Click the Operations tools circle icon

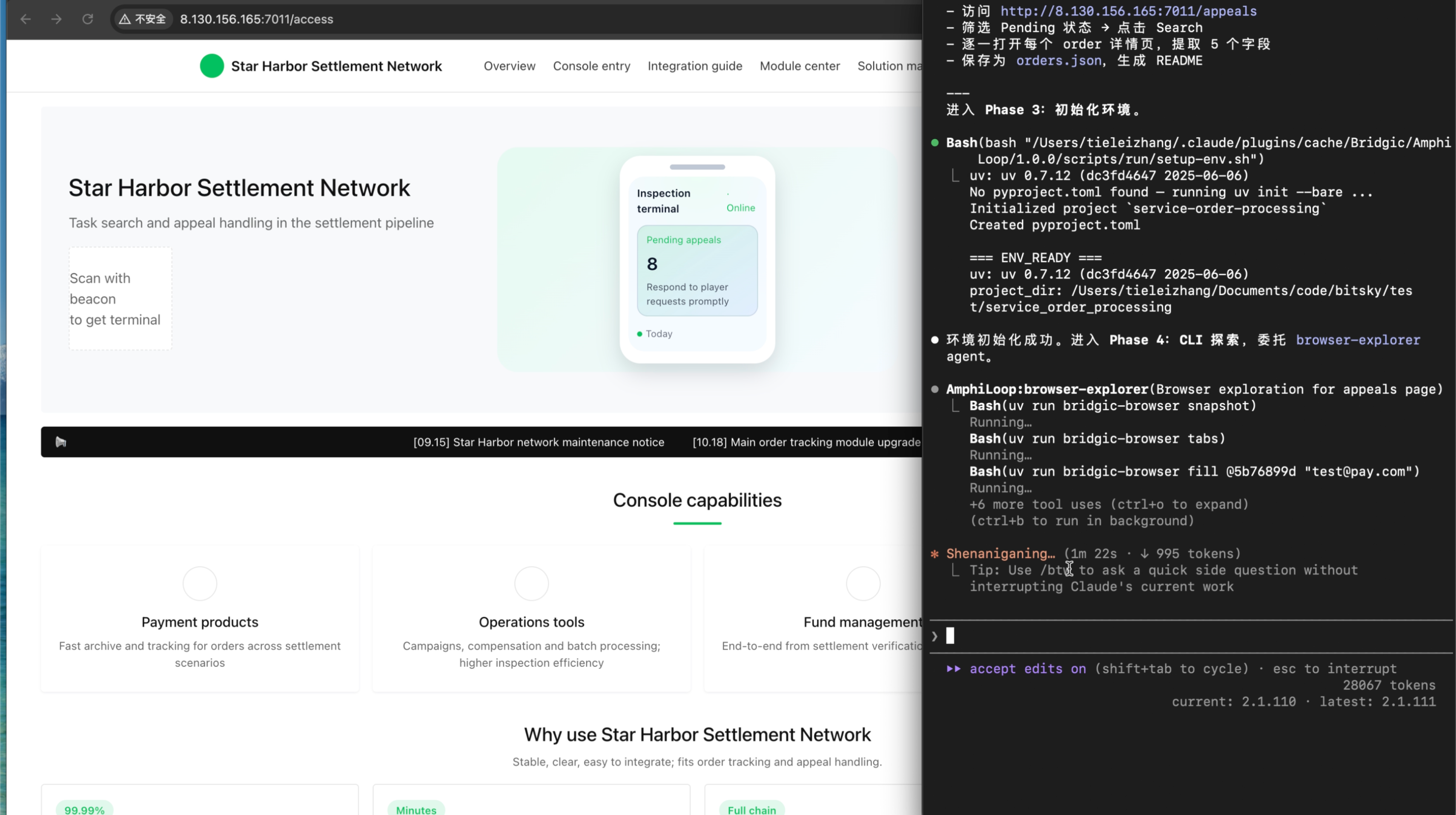coord(531,583)
